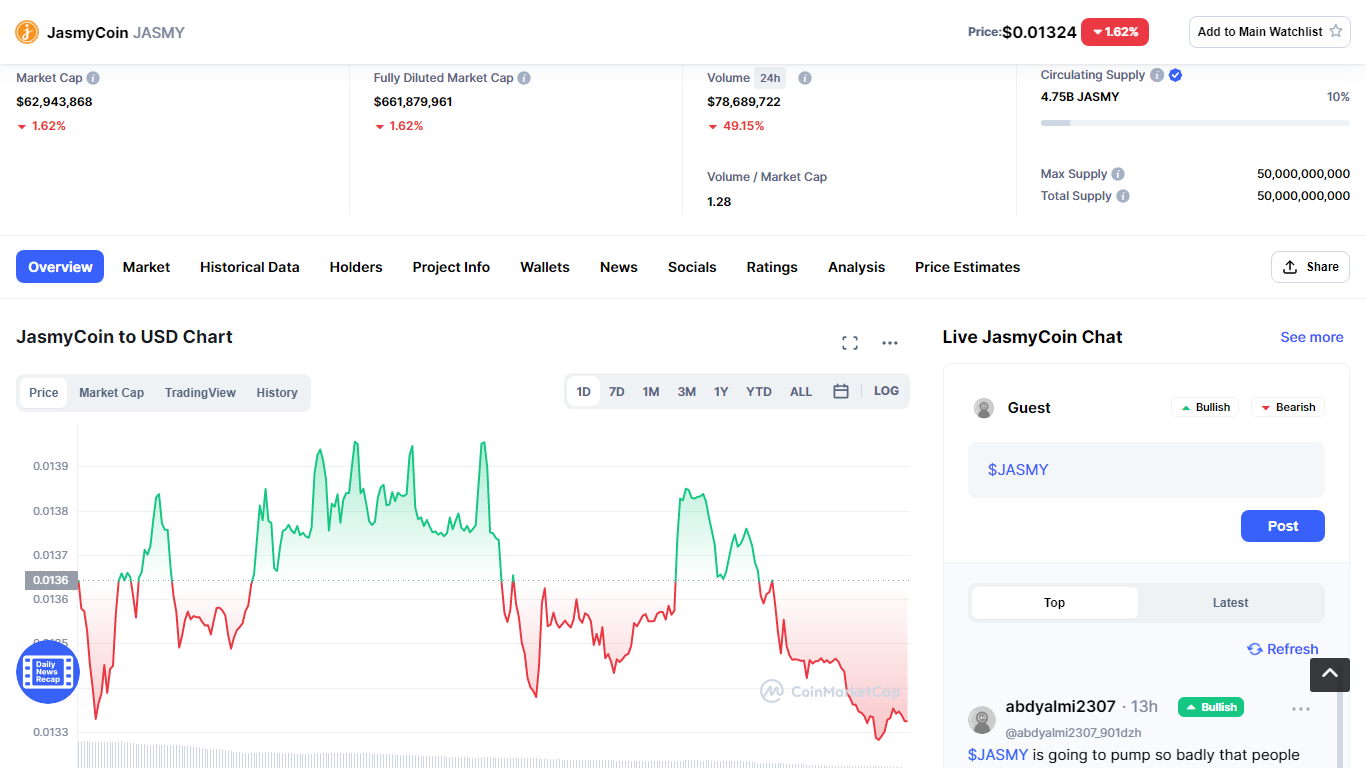Open the Holders tab
This screenshot has width=1366, height=768.
[x=356, y=267]
